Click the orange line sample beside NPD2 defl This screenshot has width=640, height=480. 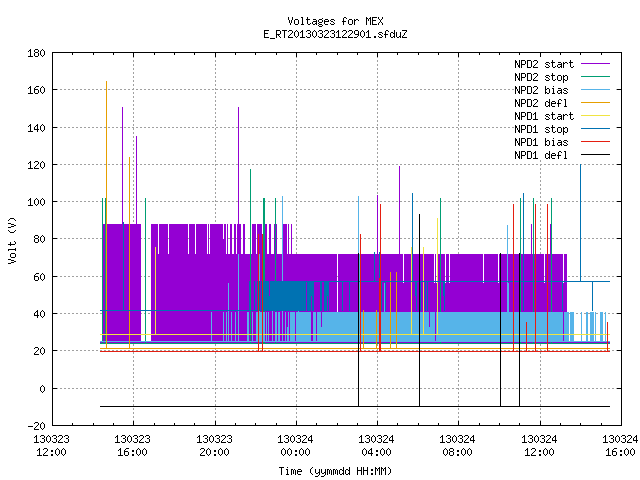pos(595,102)
